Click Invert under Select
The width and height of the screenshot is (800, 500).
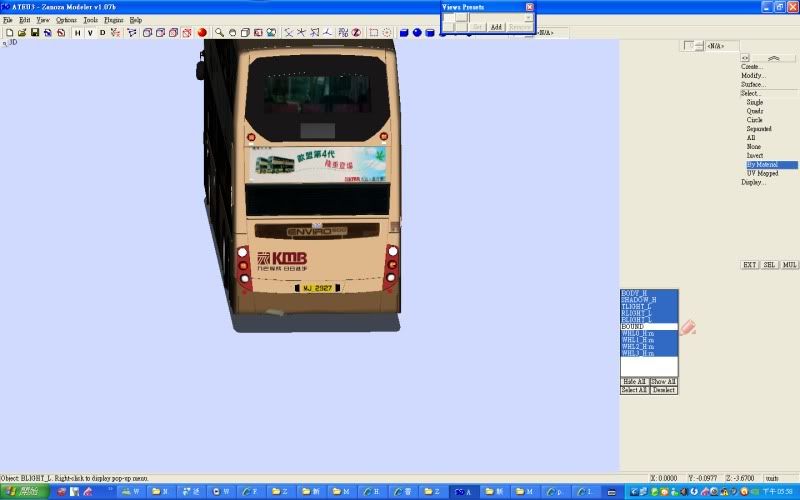pos(755,156)
